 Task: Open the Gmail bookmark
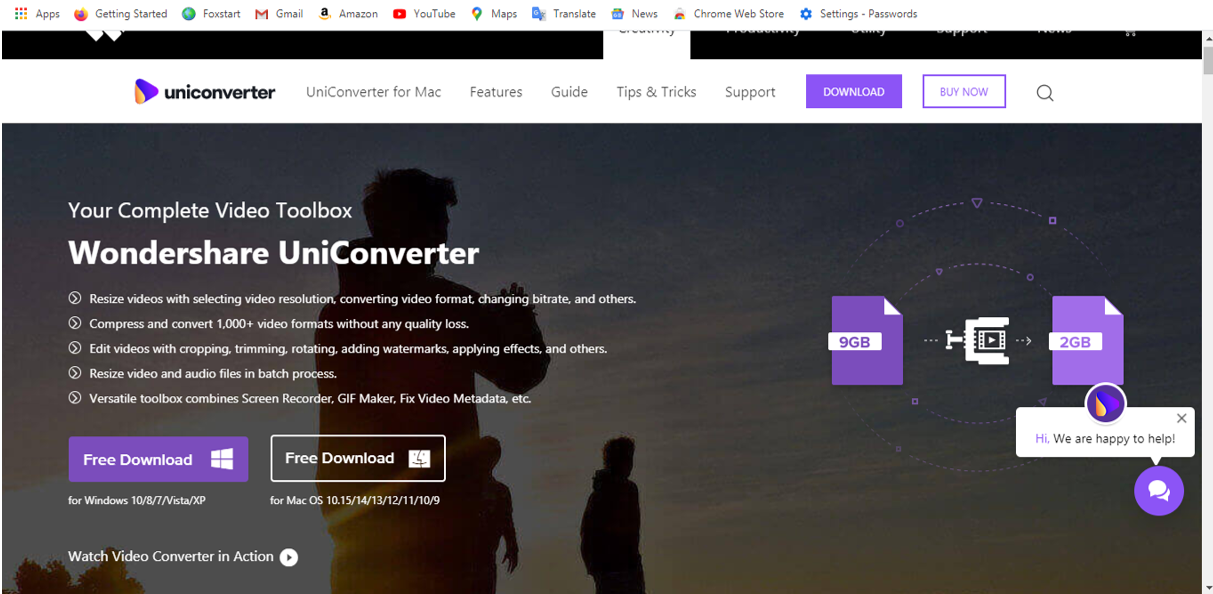[x=279, y=14]
